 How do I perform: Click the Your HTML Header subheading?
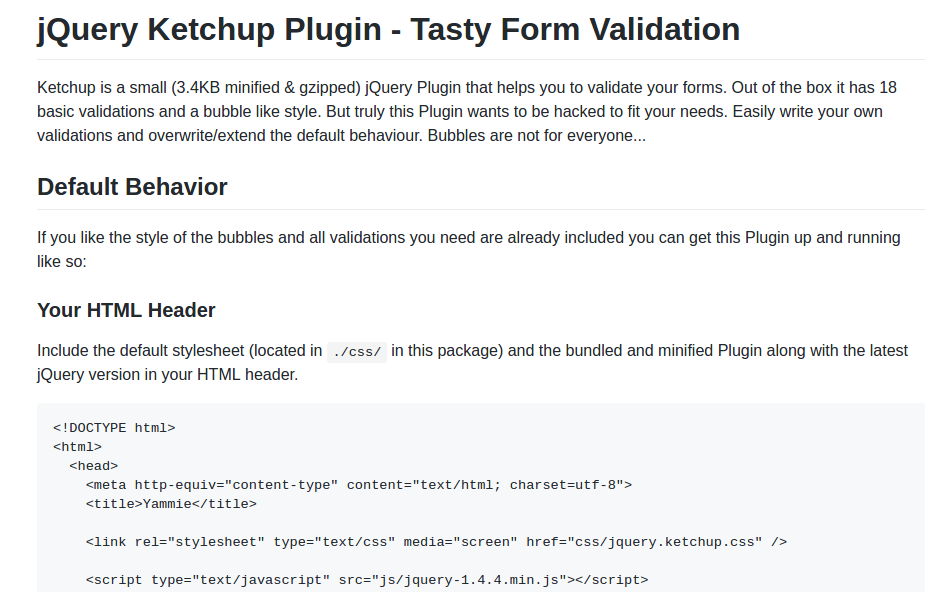coord(126,310)
